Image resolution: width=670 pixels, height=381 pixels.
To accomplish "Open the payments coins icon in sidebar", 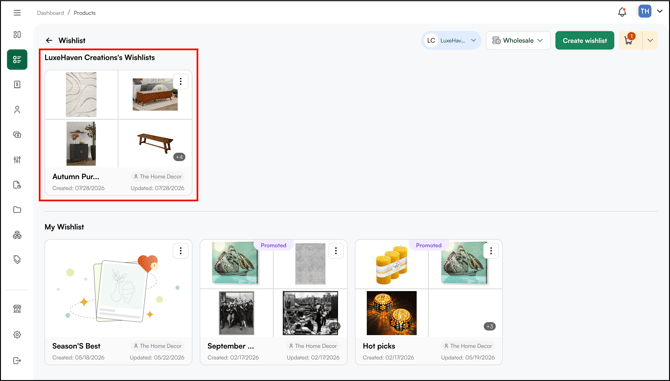I will coord(17,135).
